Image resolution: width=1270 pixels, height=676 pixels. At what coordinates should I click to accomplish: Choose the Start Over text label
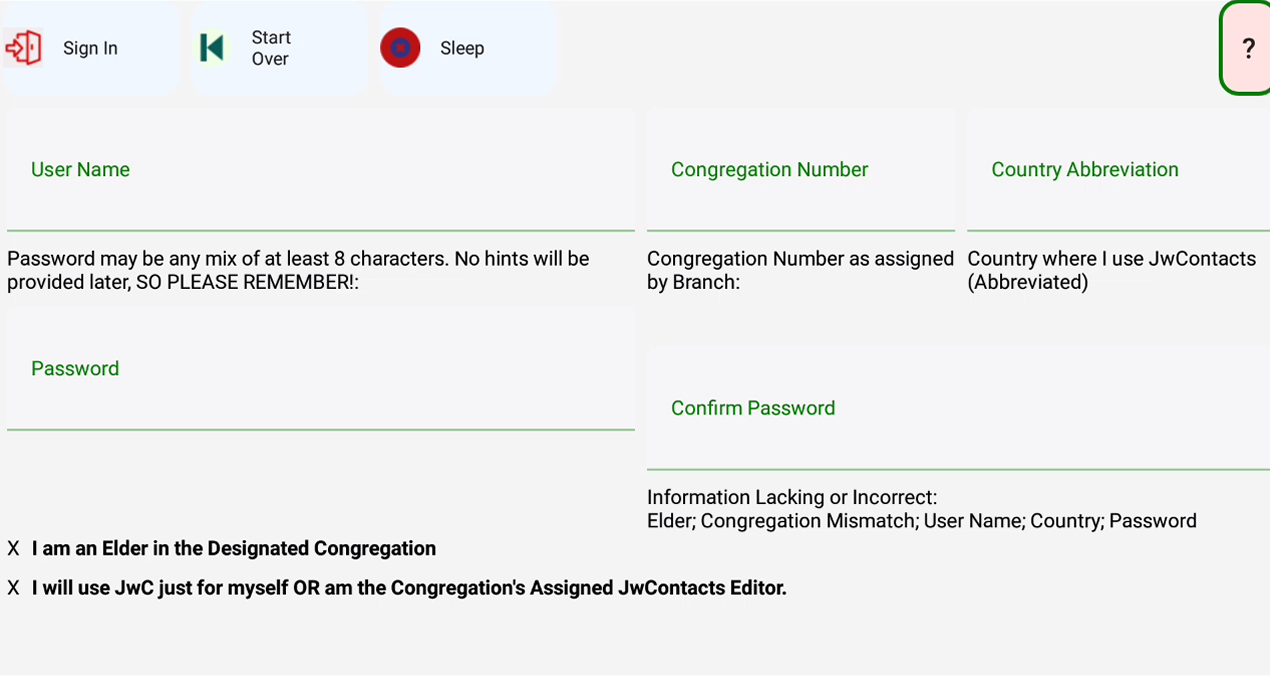(270, 48)
